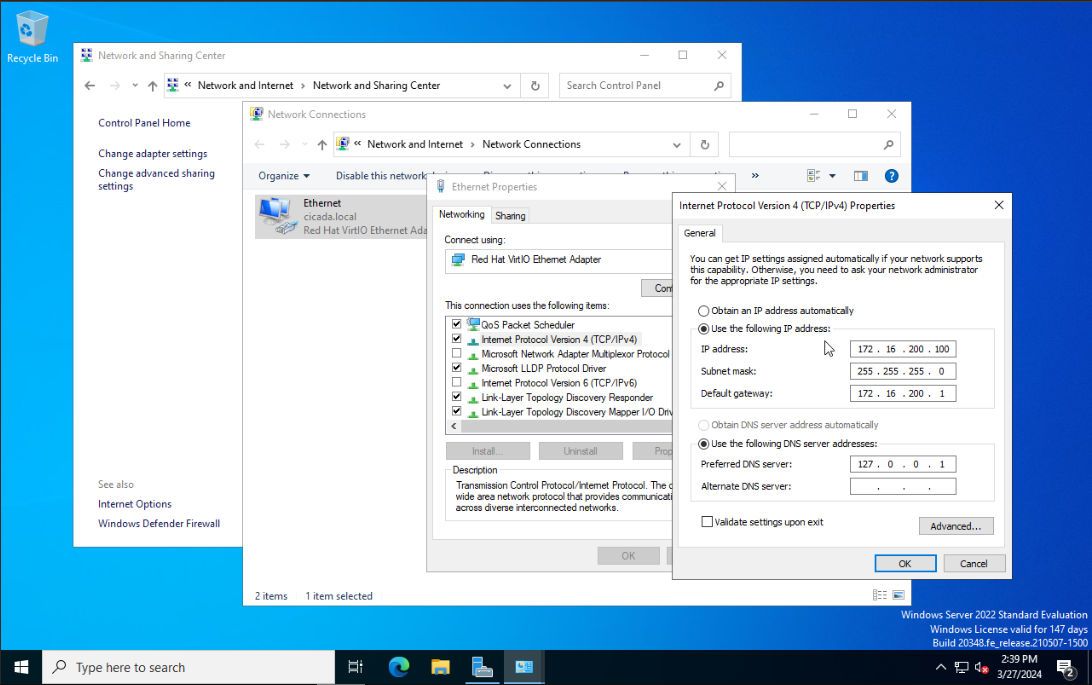
Task: Open Change adapter settings link
Action: point(153,153)
